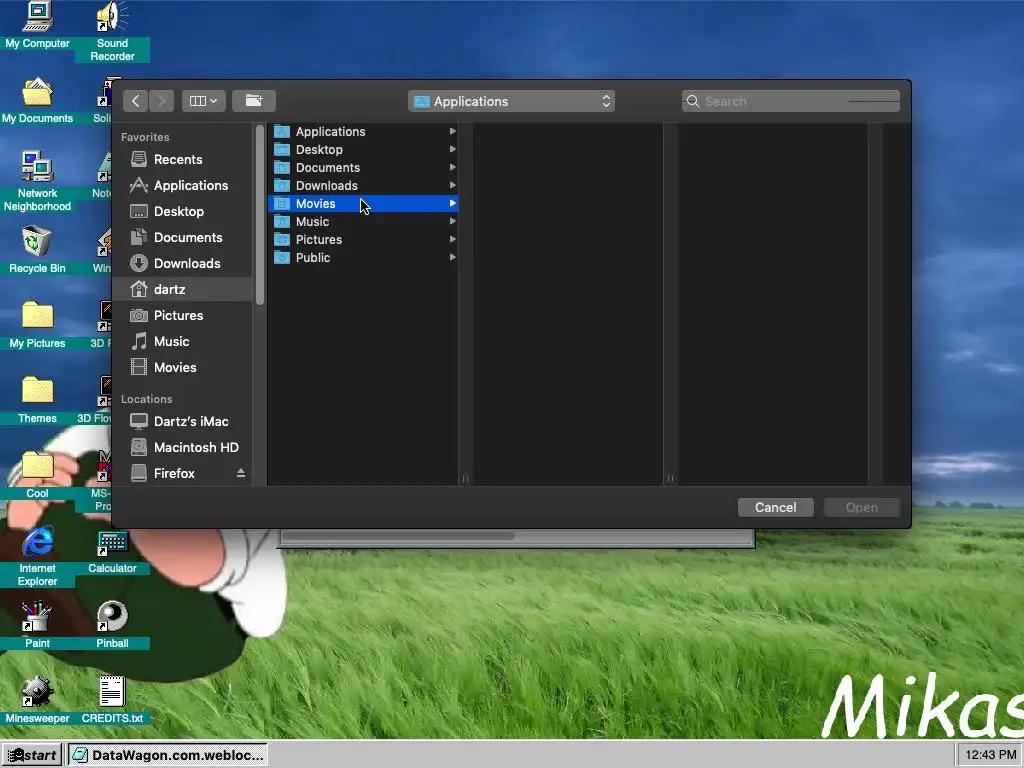Click the Search field in the dialog
1024x768 pixels.
[x=791, y=101]
